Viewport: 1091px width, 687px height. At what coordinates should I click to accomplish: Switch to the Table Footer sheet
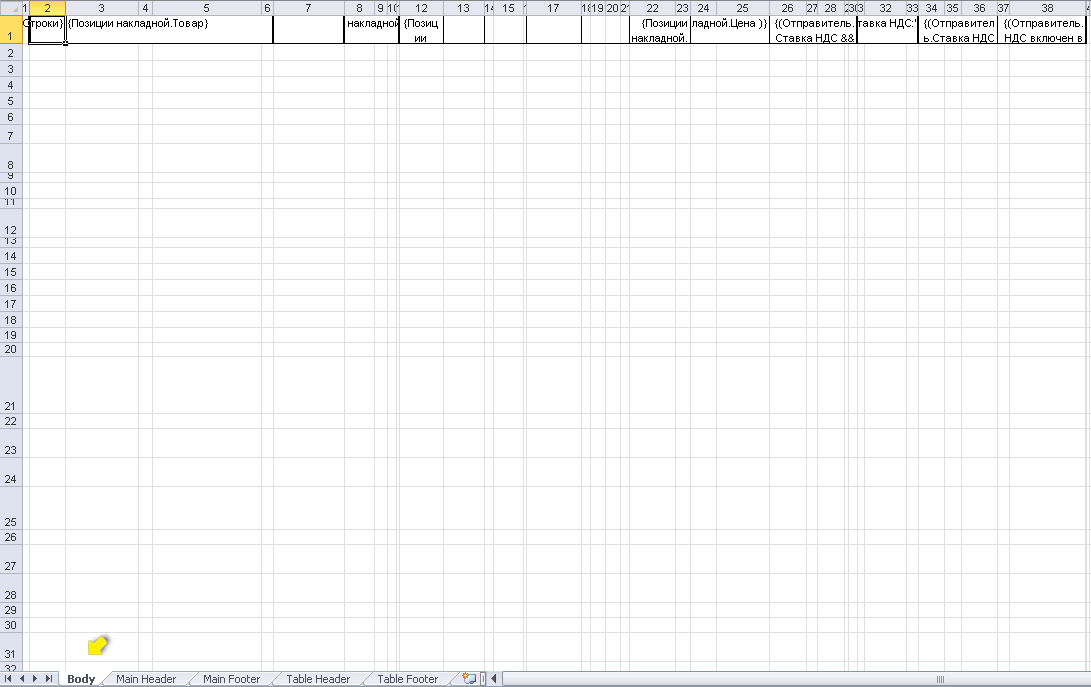(408, 679)
